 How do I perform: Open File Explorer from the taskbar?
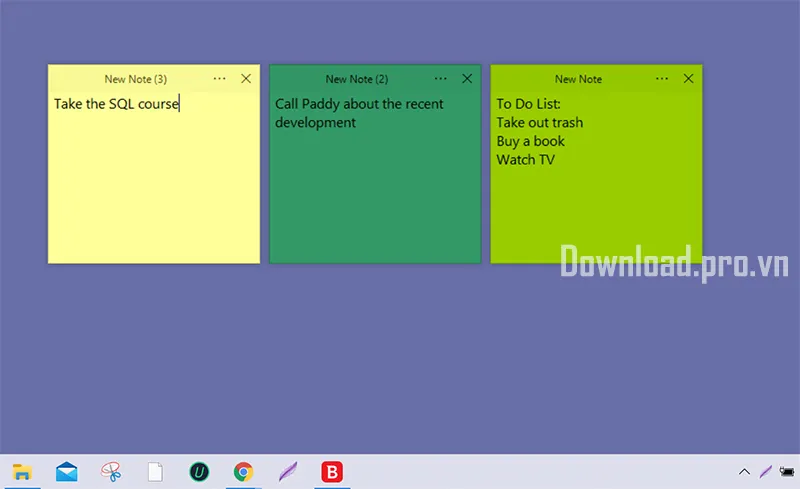(x=22, y=472)
